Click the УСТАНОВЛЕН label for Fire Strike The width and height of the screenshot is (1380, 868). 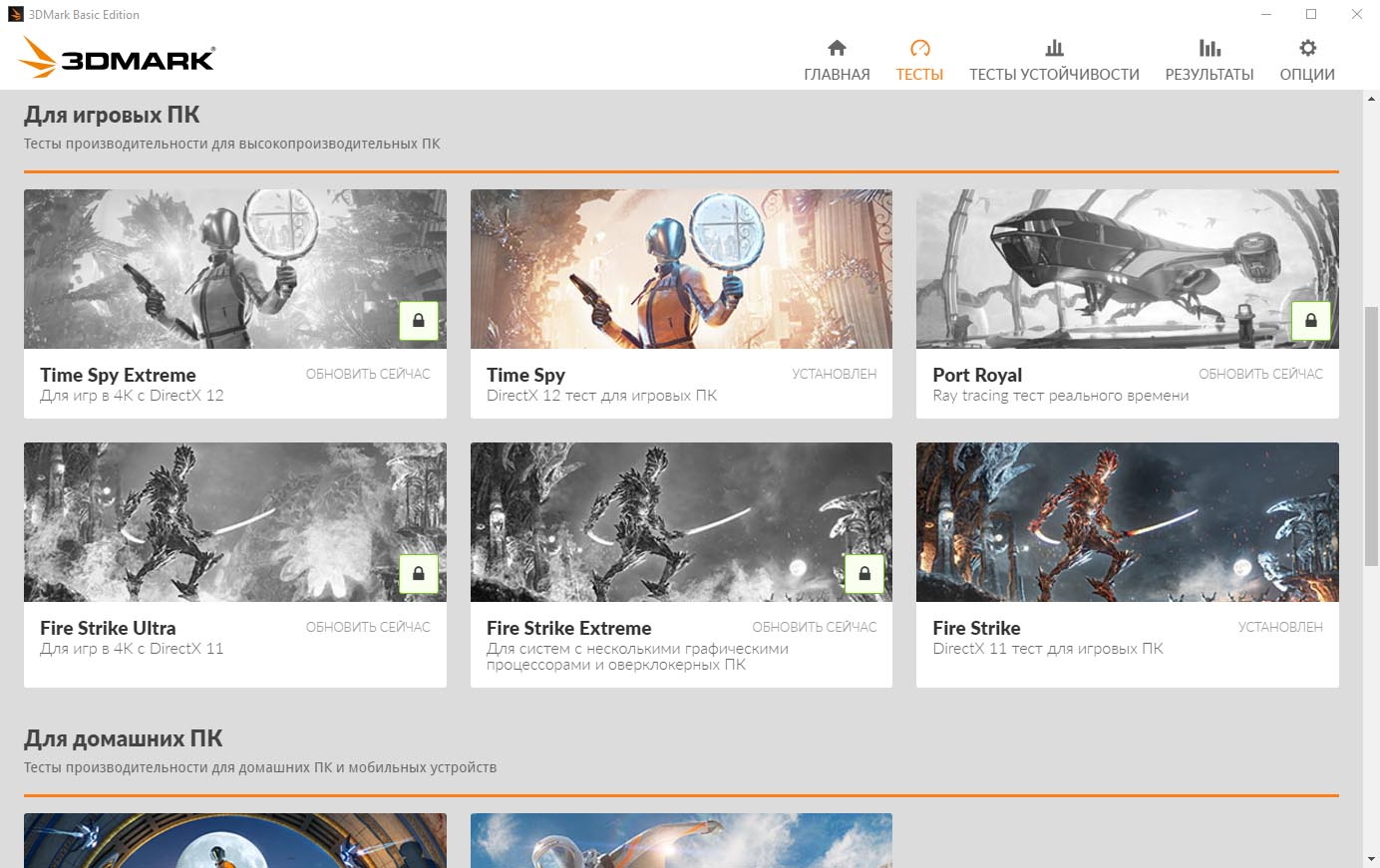pyautogui.click(x=1280, y=627)
